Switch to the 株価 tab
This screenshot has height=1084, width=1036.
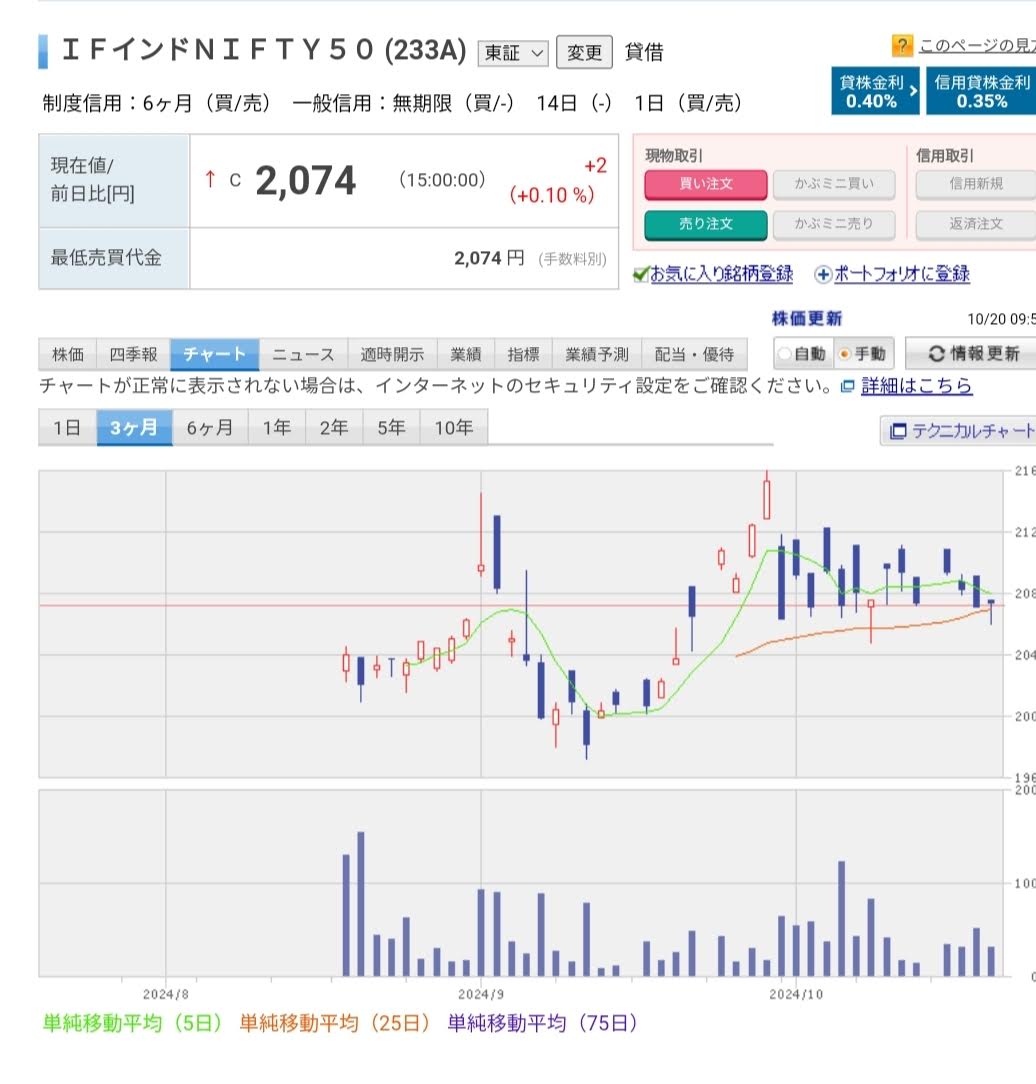click(x=68, y=355)
